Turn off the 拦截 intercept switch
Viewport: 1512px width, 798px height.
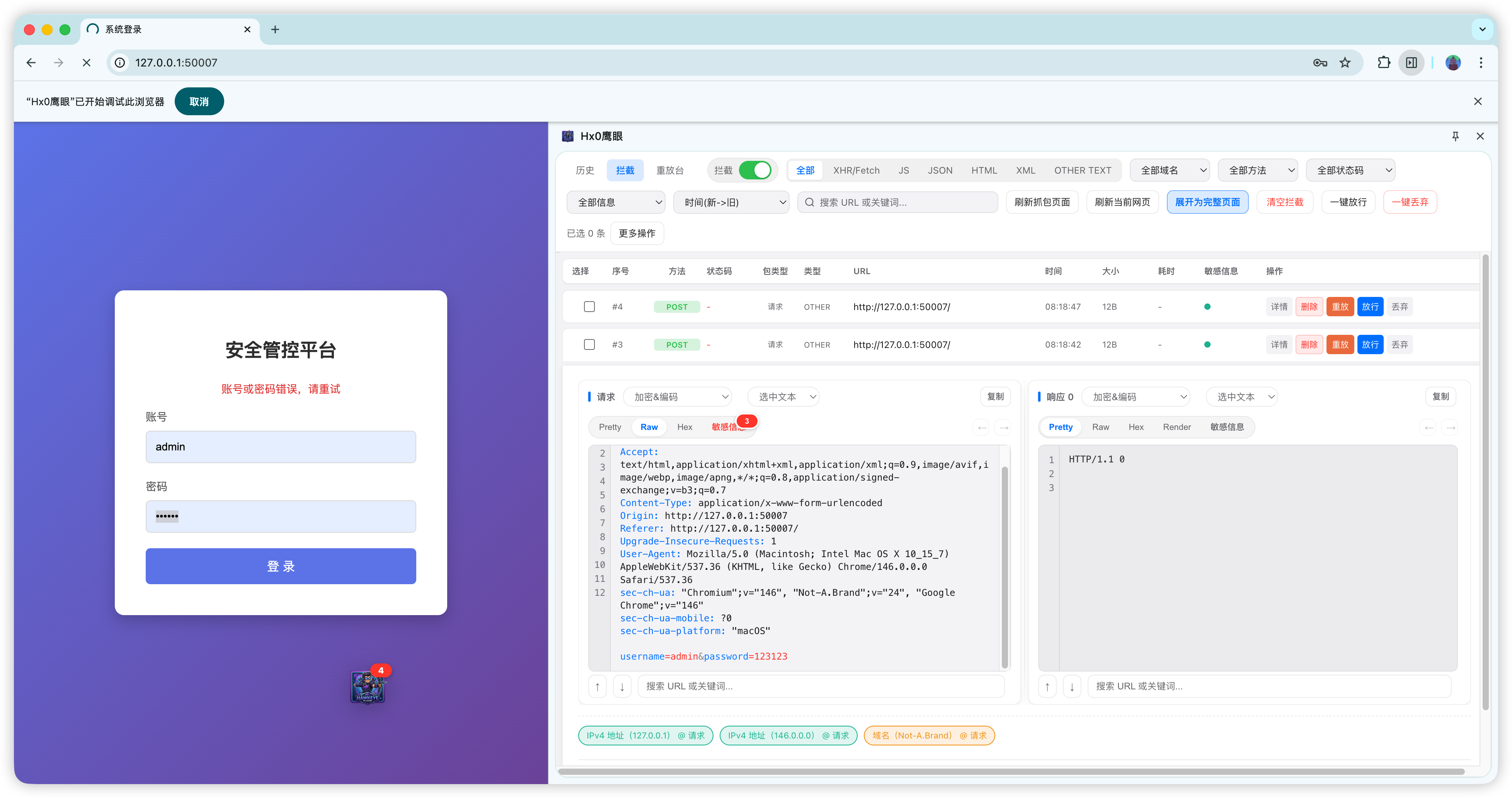tap(754, 170)
